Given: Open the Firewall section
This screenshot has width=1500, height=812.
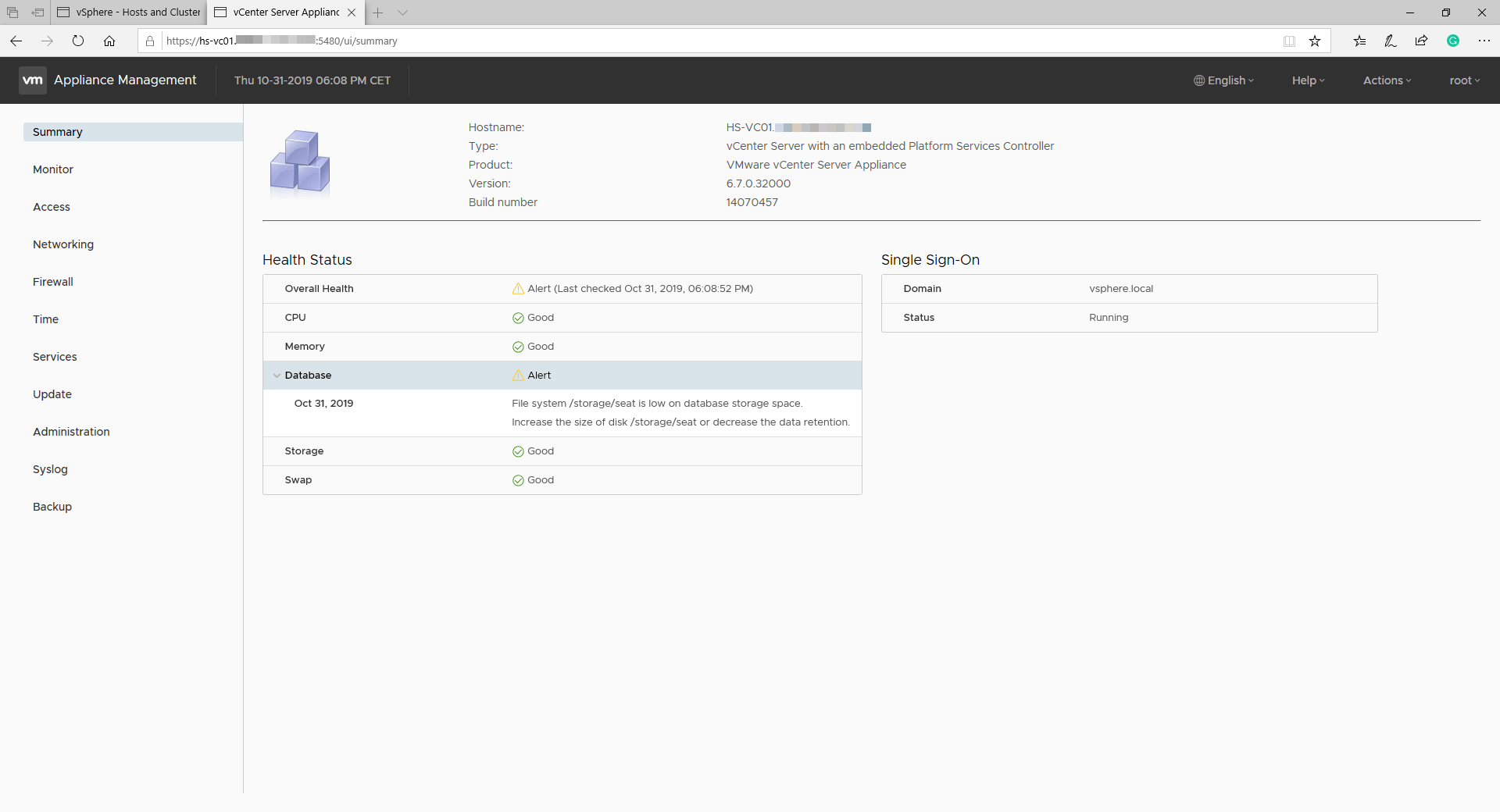Looking at the screenshot, I should point(53,282).
